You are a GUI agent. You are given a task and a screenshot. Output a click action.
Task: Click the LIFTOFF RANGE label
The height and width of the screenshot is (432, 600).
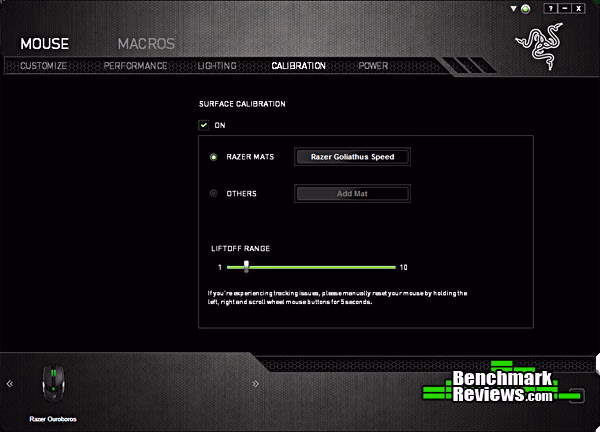pos(240,249)
